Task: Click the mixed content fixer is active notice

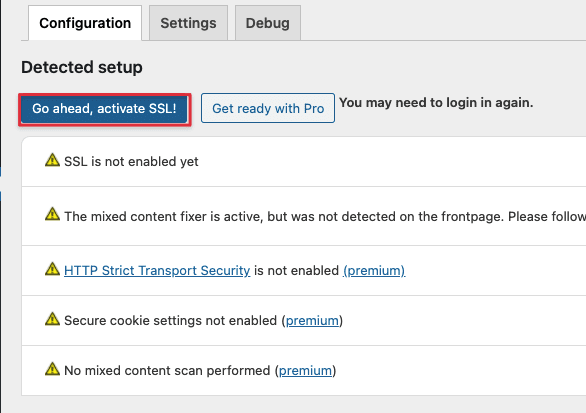Action: coord(325,216)
